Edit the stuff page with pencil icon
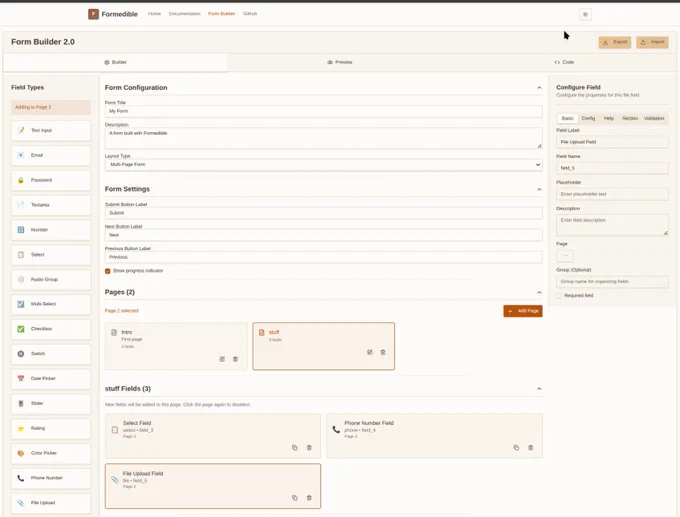Image resolution: width=680 pixels, height=517 pixels. 369,352
